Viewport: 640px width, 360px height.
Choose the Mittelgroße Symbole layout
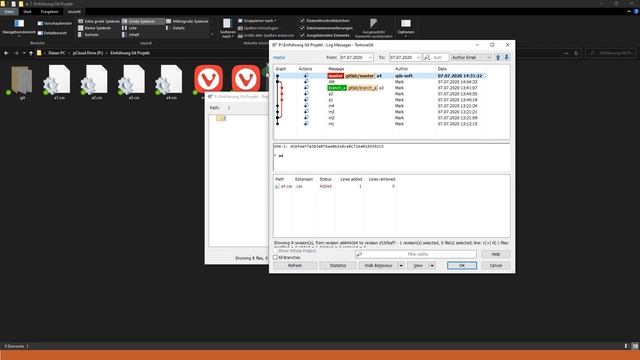[x=187, y=21]
